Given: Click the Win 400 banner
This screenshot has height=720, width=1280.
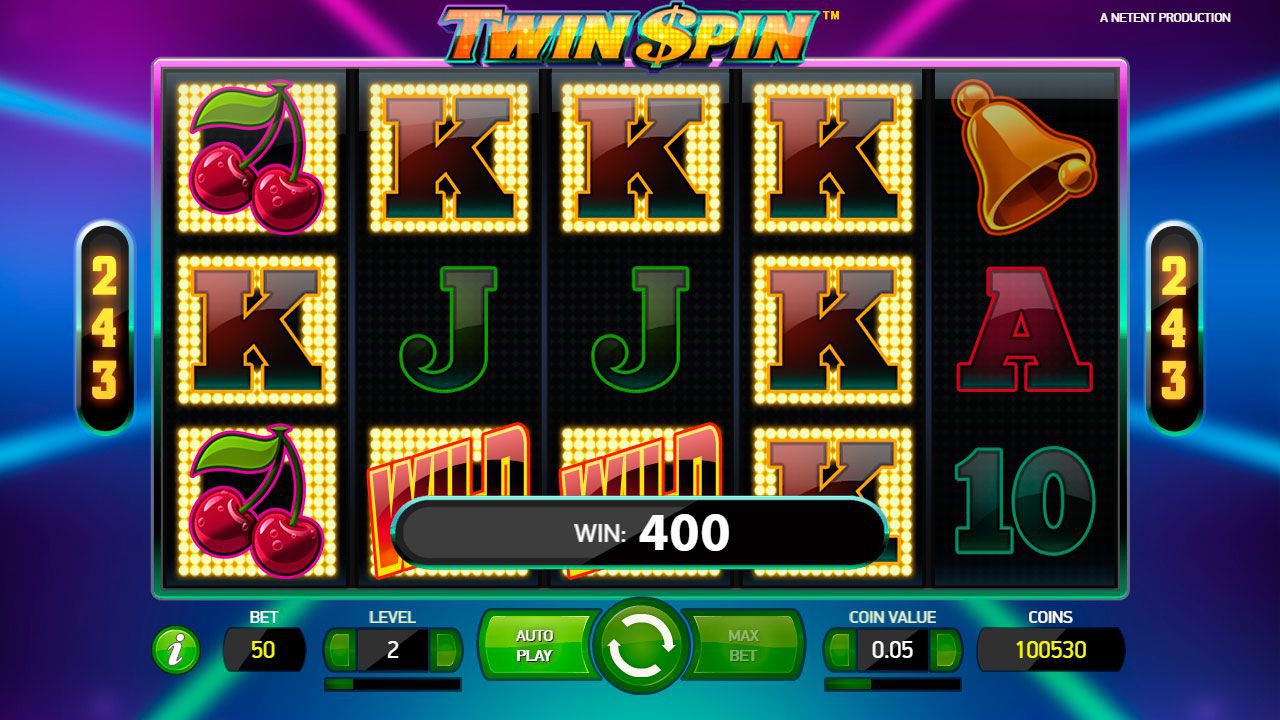Looking at the screenshot, I should (640, 533).
